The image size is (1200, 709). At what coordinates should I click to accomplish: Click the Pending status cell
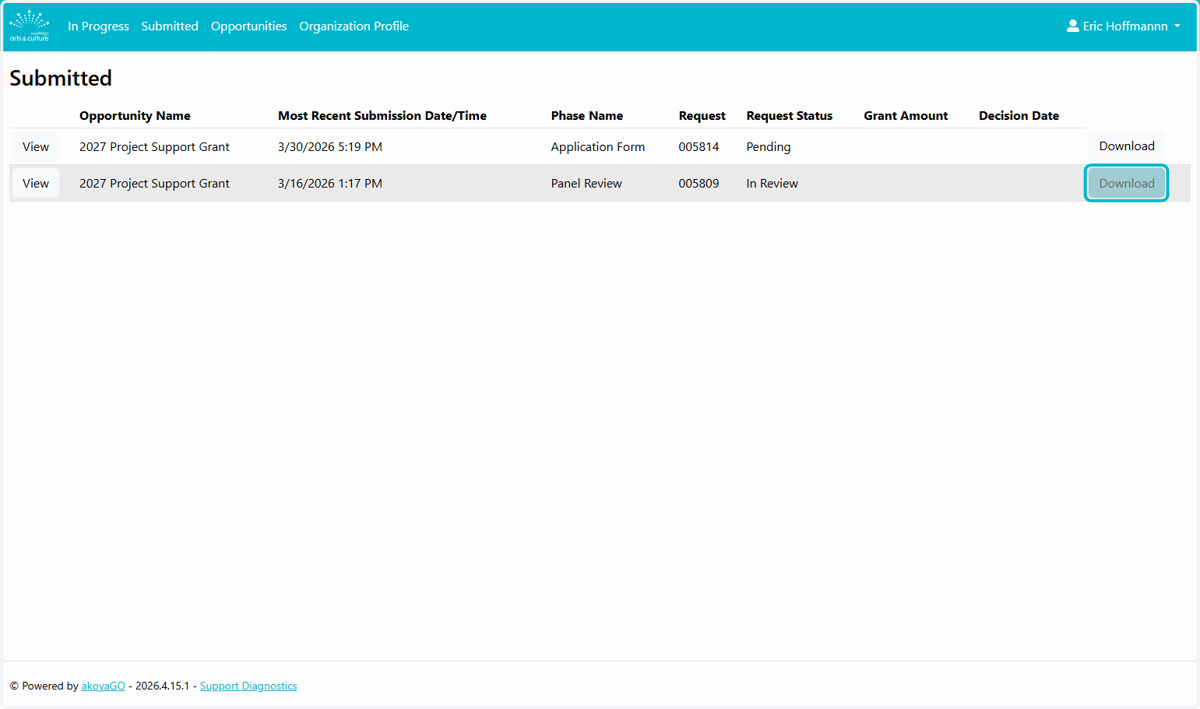click(x=768, y=147)
